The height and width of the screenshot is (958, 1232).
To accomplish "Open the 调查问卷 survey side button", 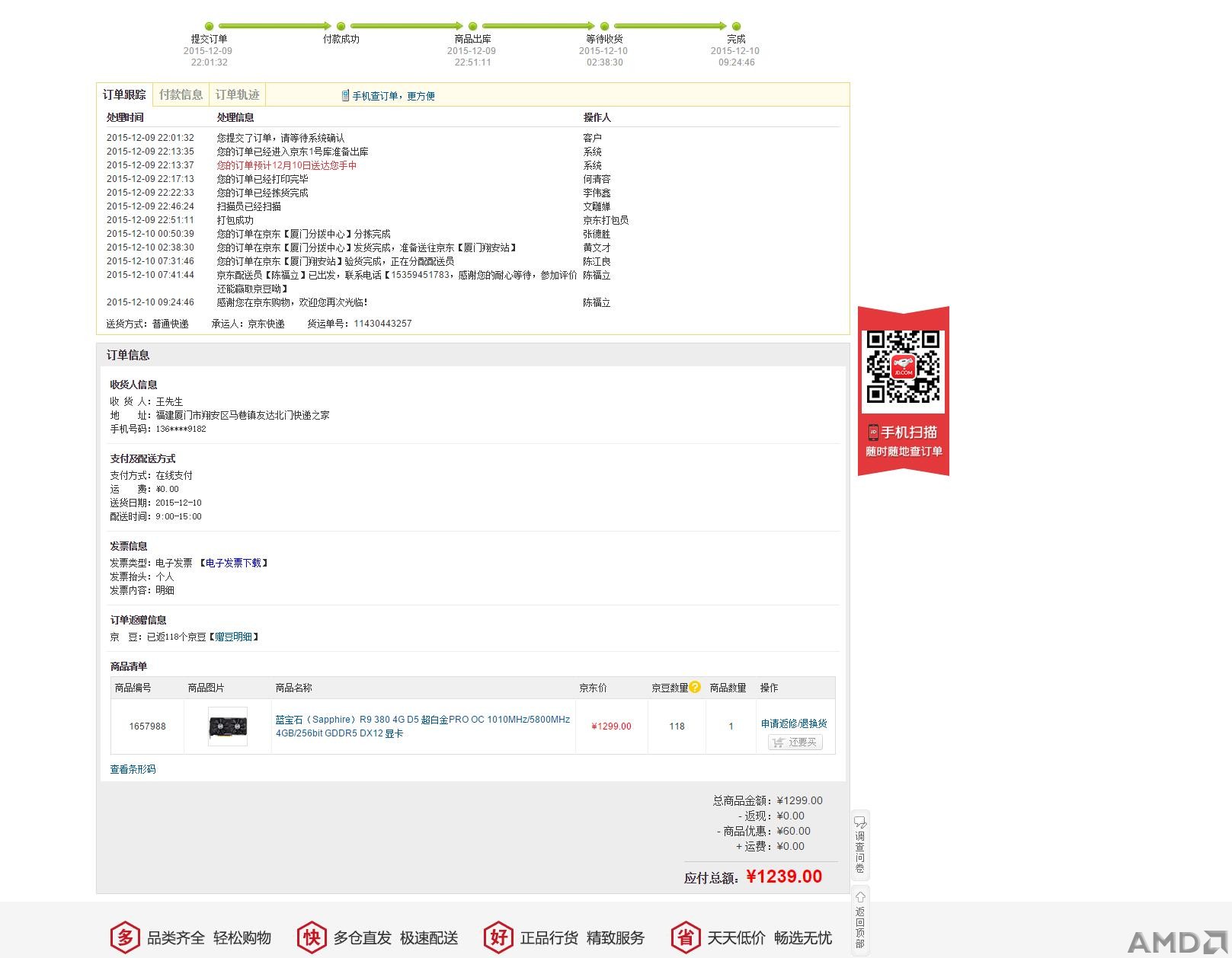I will pos(860,845).
